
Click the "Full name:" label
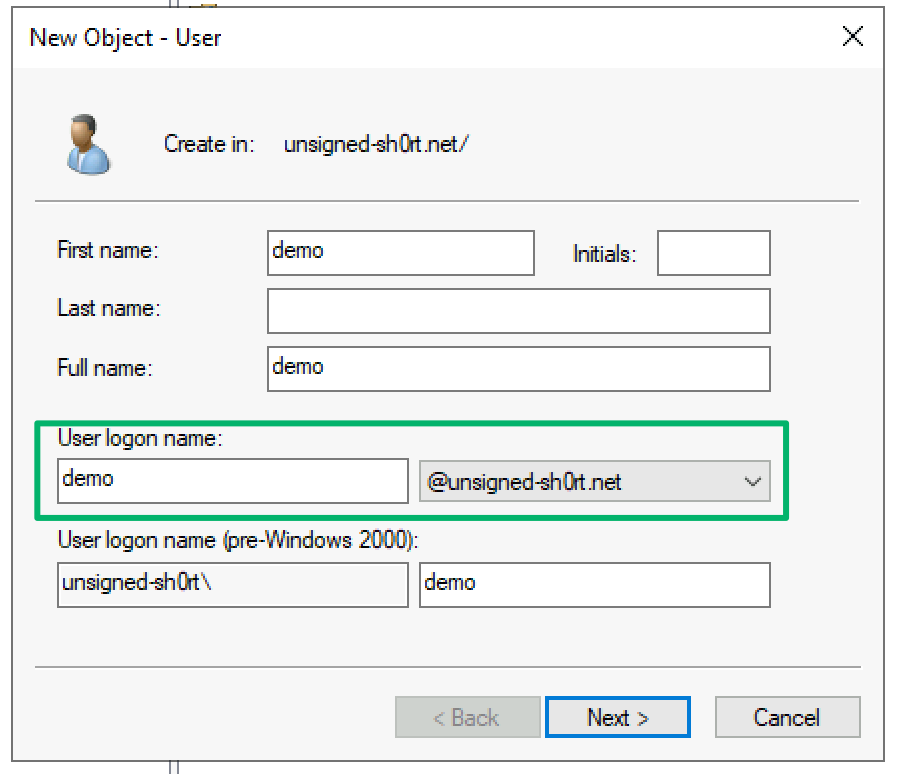pyautogui.click(x=105, y=367)
